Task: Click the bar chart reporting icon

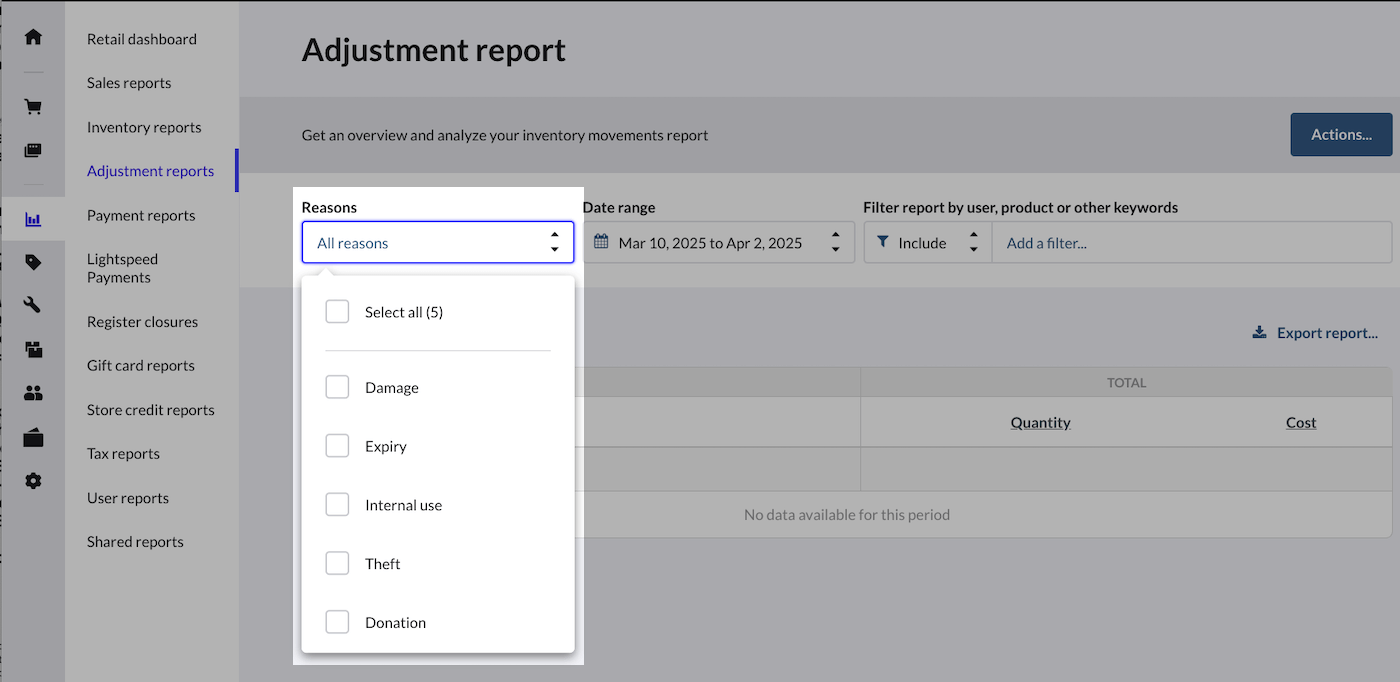Action: coord(33,219)
